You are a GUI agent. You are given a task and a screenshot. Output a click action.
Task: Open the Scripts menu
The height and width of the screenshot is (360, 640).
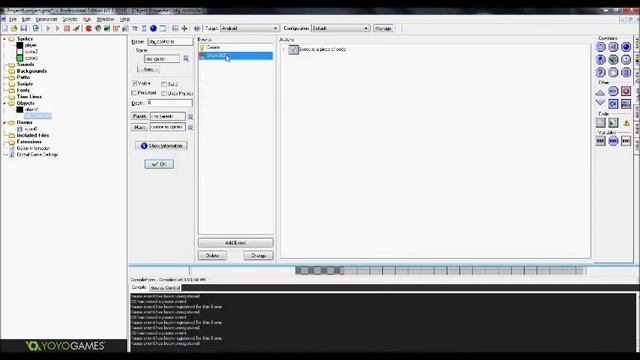click(x=70, y=19)
